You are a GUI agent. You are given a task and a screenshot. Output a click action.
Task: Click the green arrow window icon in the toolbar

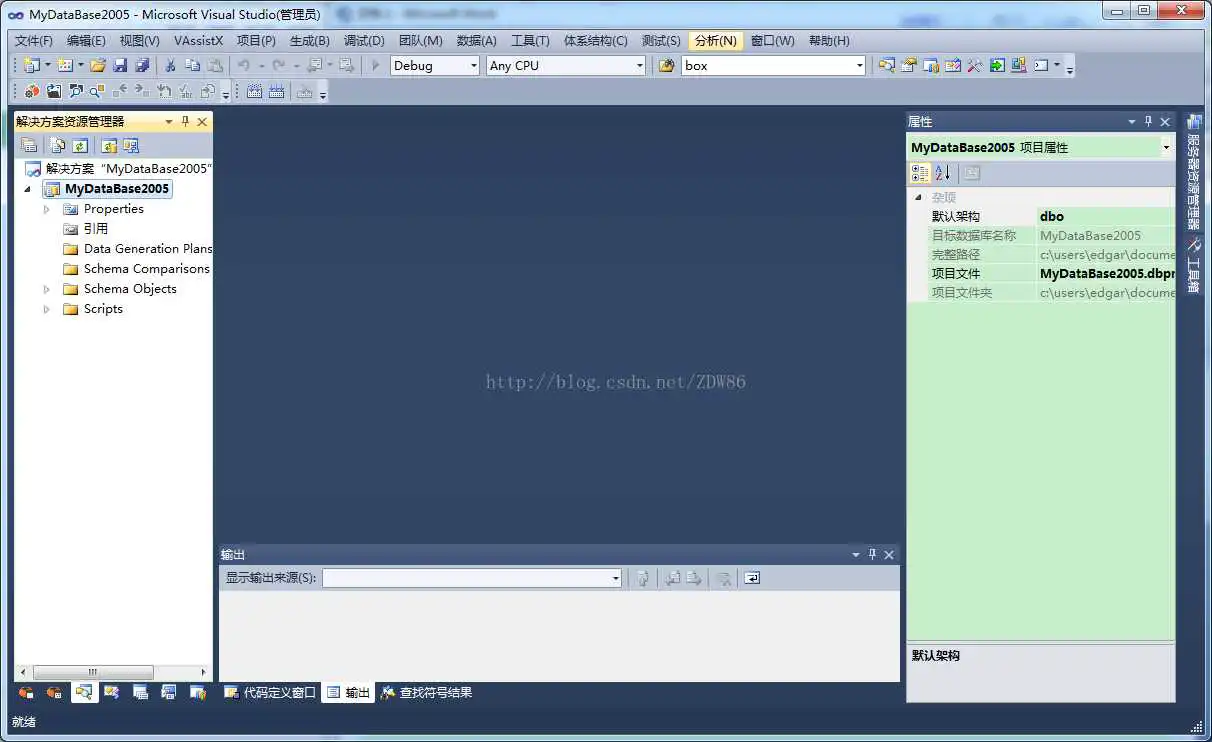pyautogui.click(x=997, y=66)
